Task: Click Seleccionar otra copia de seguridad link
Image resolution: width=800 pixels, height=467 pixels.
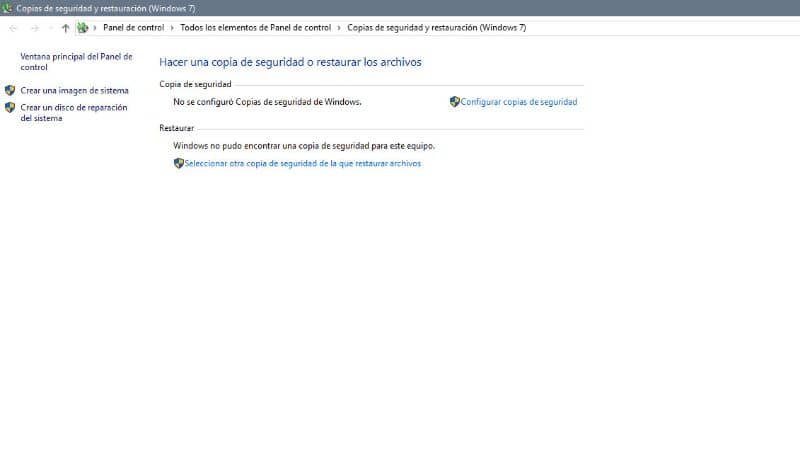Action: (x=303, y=163)
